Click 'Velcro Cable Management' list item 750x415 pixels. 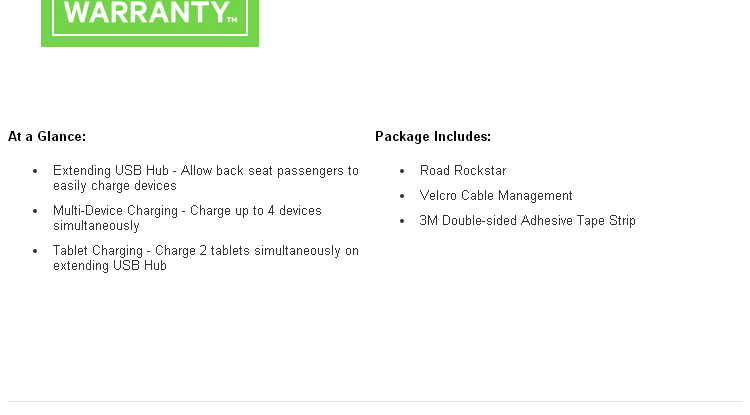496,196
